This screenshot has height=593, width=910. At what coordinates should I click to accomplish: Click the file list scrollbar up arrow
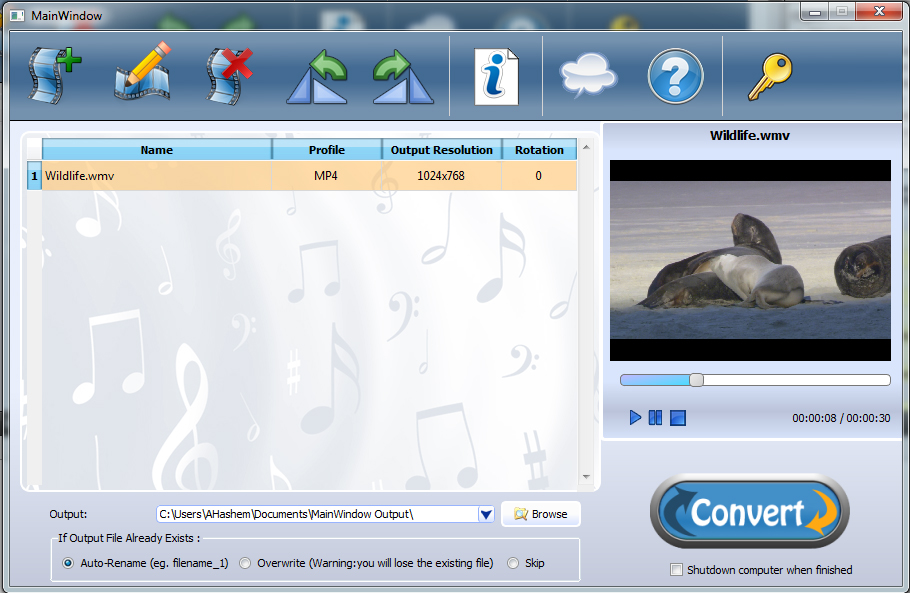pyautogui.click(x=586, y=147)
